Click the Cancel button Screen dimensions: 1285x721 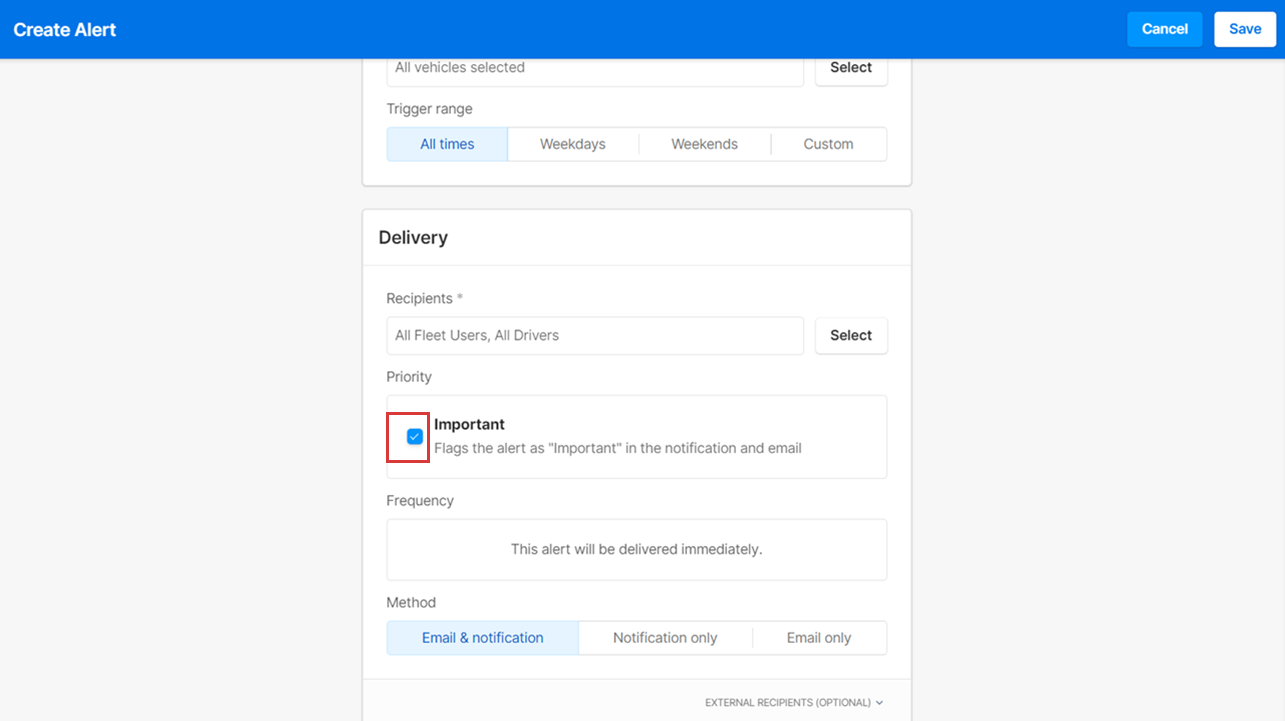pos(1164,29)
